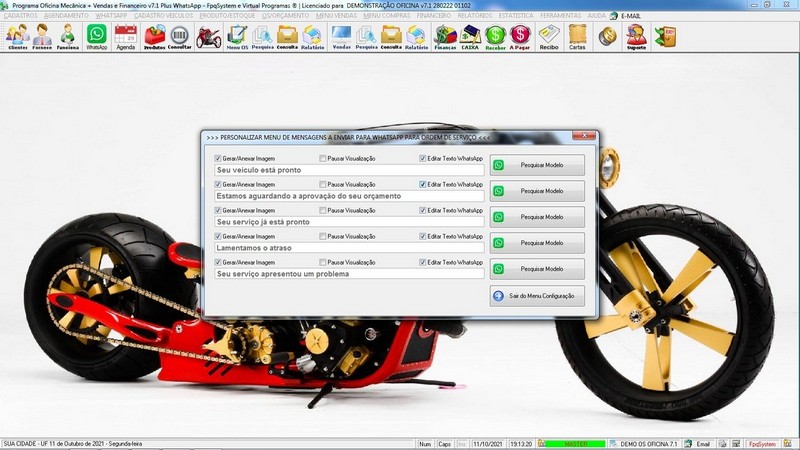800x450 pixels.
Task: Toggle Gerar/Anexar Imagem for 'Lamentamos o atraso'
Action: coord(218,236)
